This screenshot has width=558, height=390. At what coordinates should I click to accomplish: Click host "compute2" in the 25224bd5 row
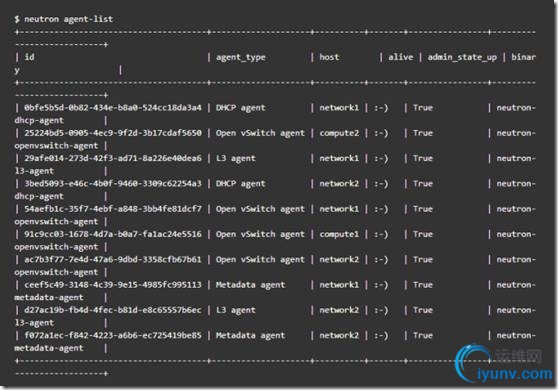click(339, 133)
